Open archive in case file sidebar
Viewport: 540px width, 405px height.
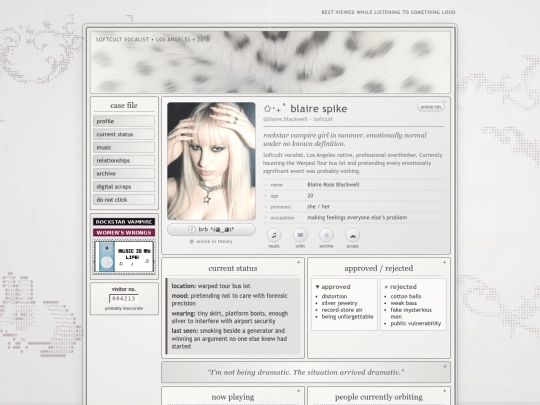coord(124,174)
